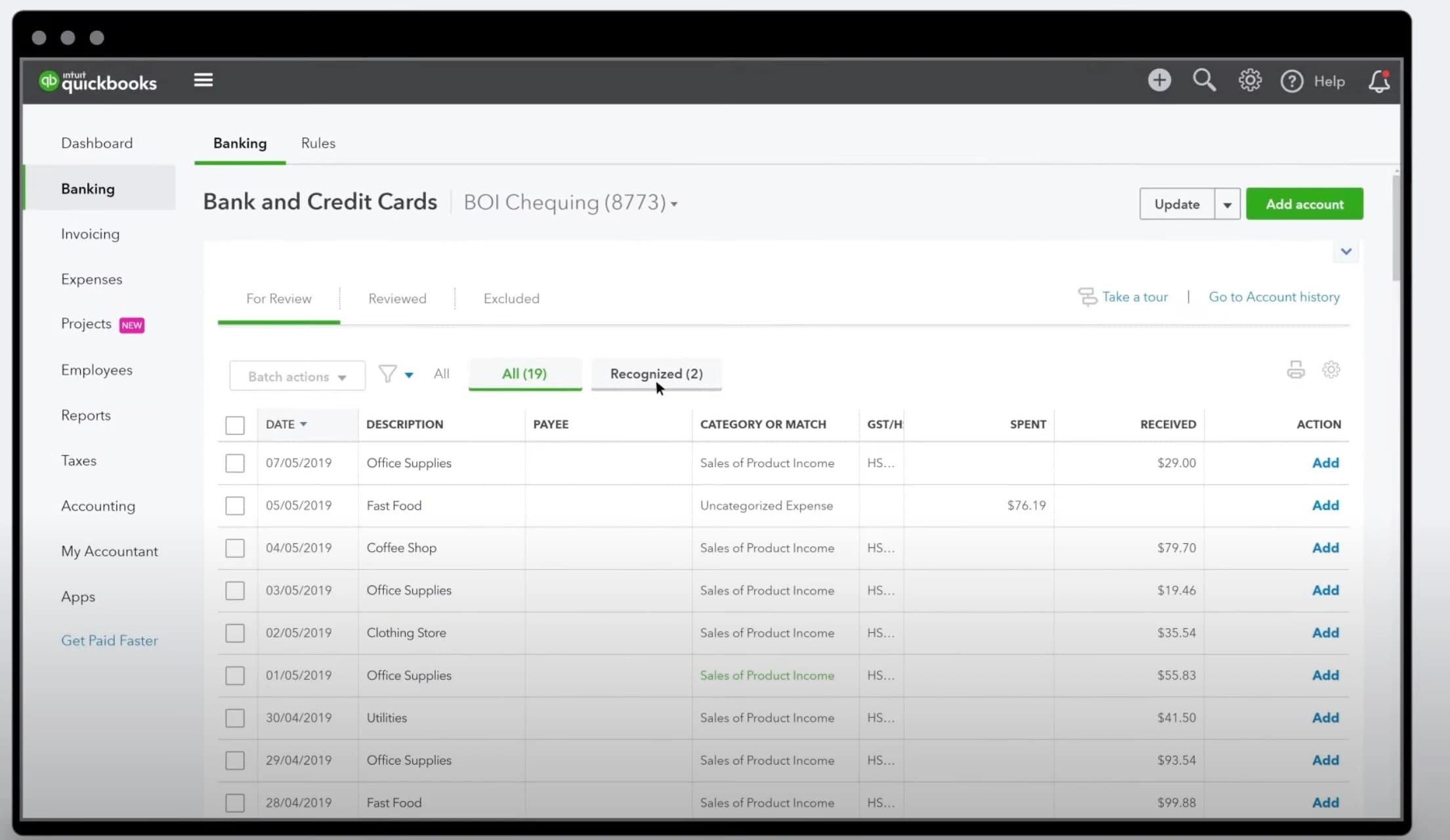The width and height of the screenshot is (1450, 840).
Task: Click the Take a tour signpost icon
Action: [x=1087, y=297]
